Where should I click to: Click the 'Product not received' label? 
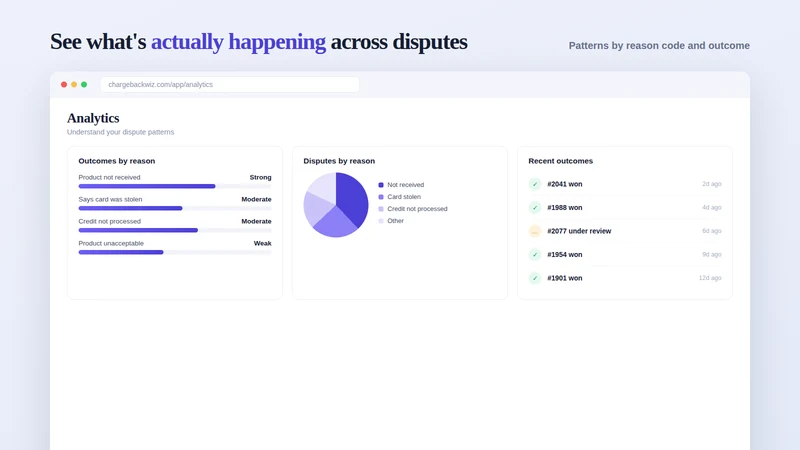coord(109,178)
